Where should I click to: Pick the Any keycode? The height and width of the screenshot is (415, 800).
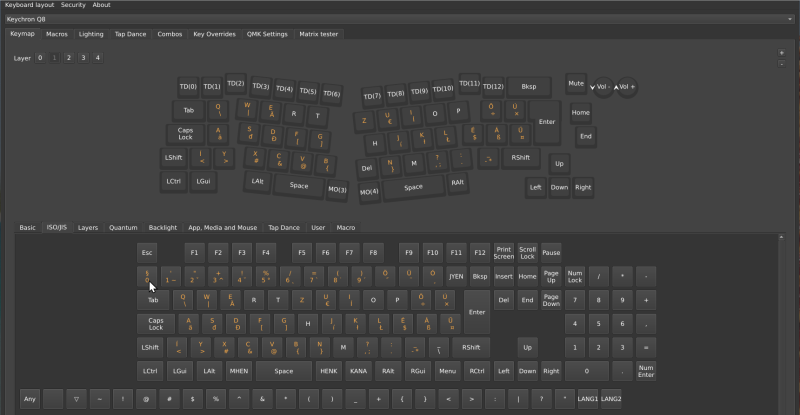click(30, 399)
